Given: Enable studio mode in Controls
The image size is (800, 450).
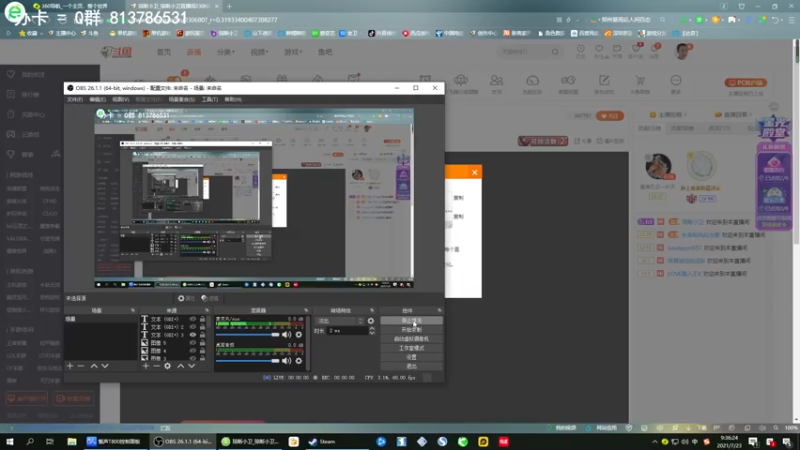Looking at the screenshot, I should [411, 348].
